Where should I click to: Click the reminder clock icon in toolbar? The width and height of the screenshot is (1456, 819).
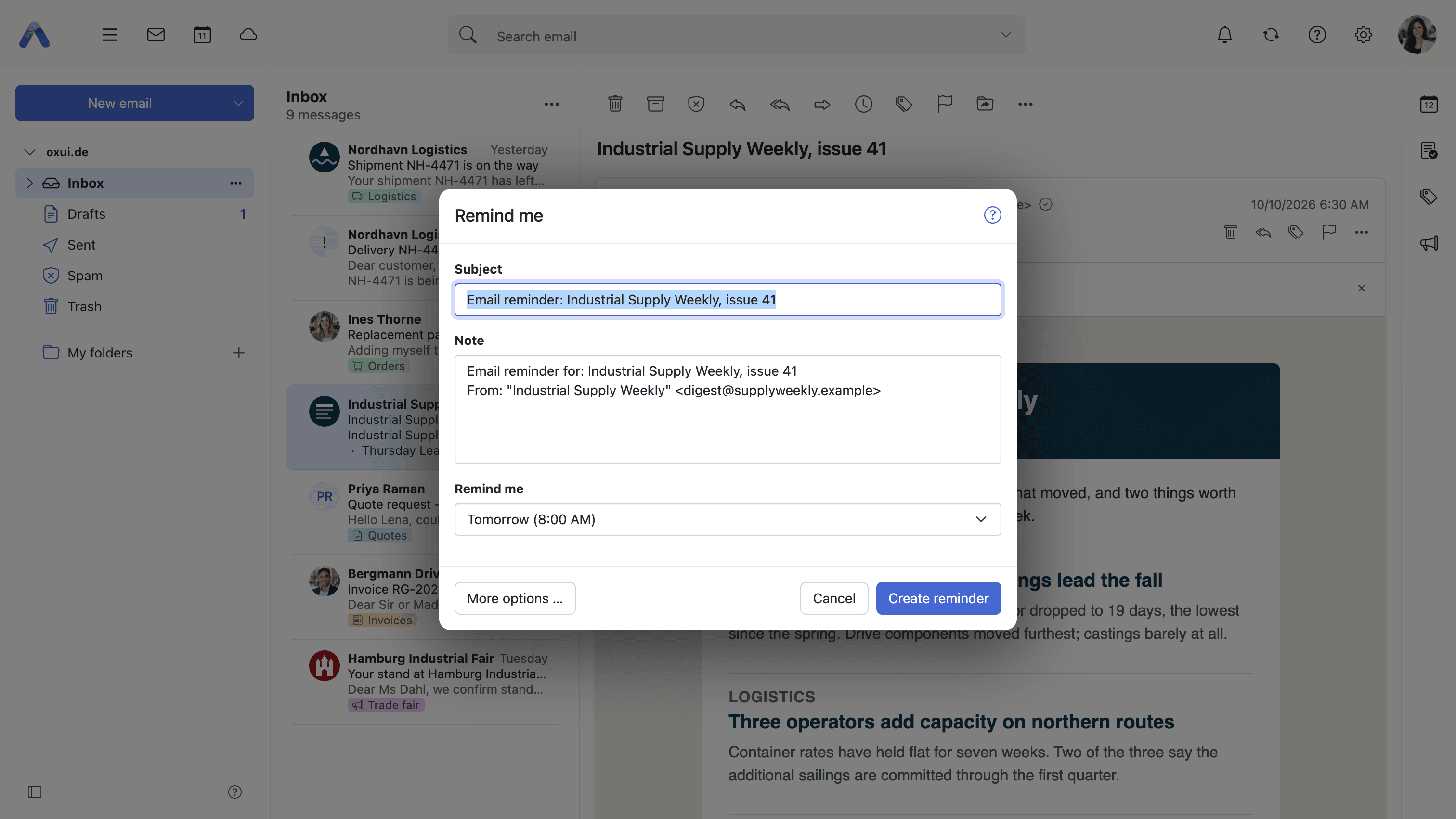(x=863, y=104)
